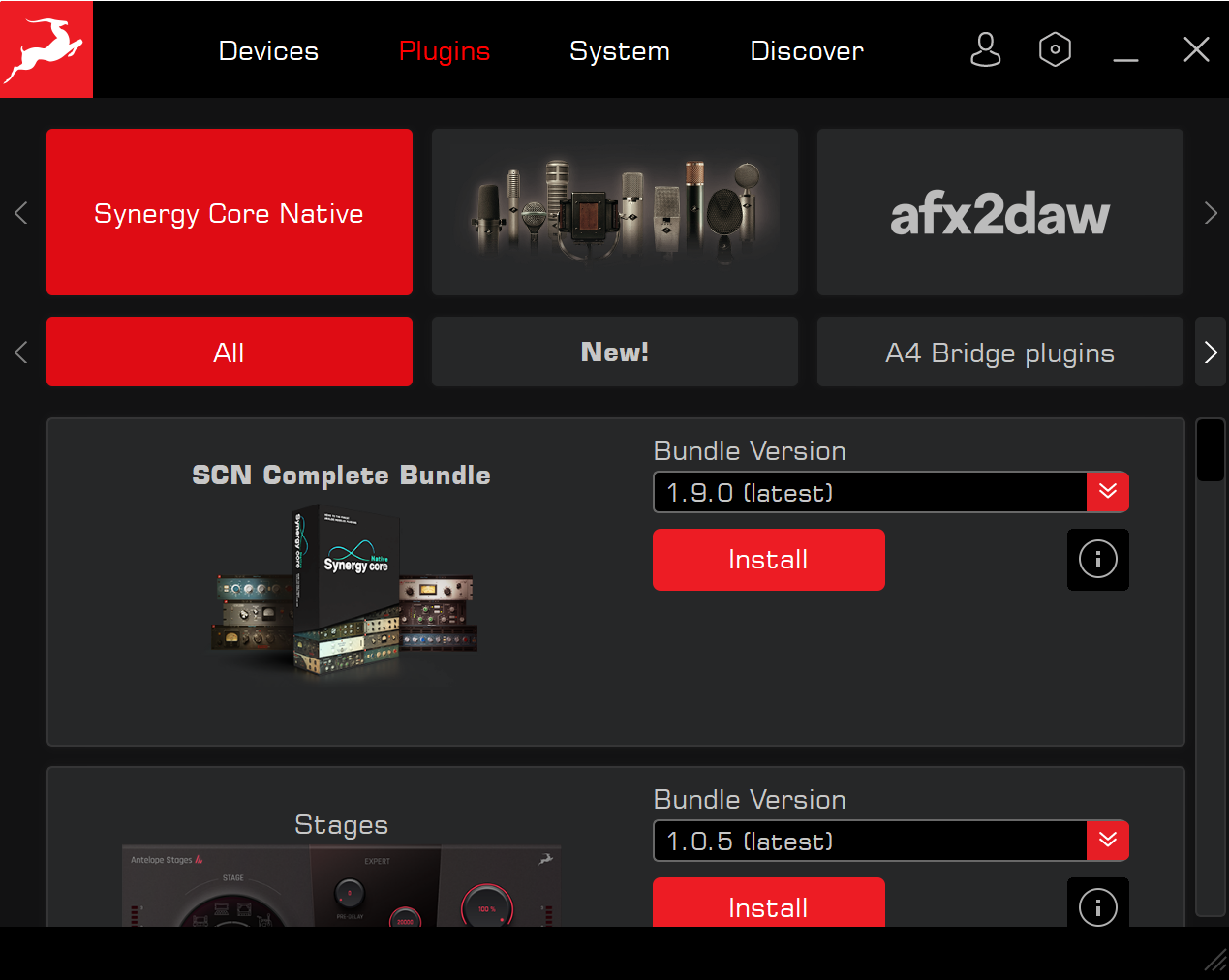
Task: Select the New! filter
Action: click(x=615, y=352)
